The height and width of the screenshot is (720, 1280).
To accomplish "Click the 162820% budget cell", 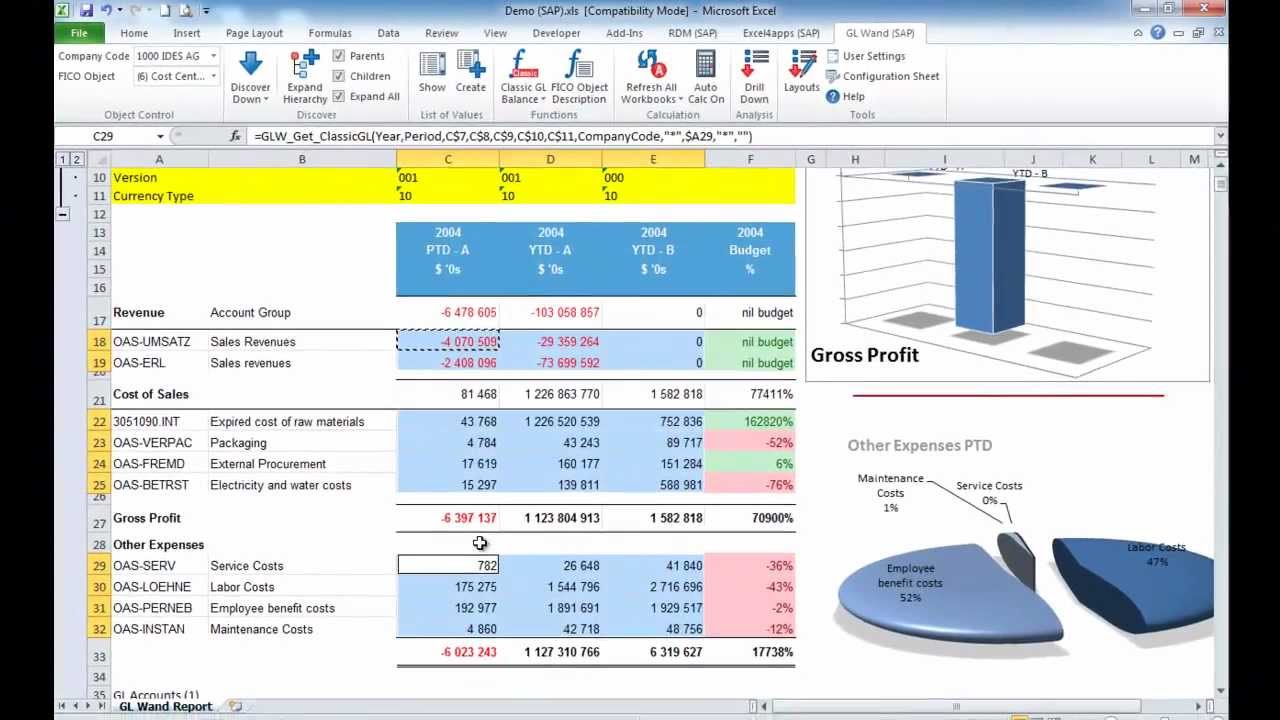I will point(750,422).
